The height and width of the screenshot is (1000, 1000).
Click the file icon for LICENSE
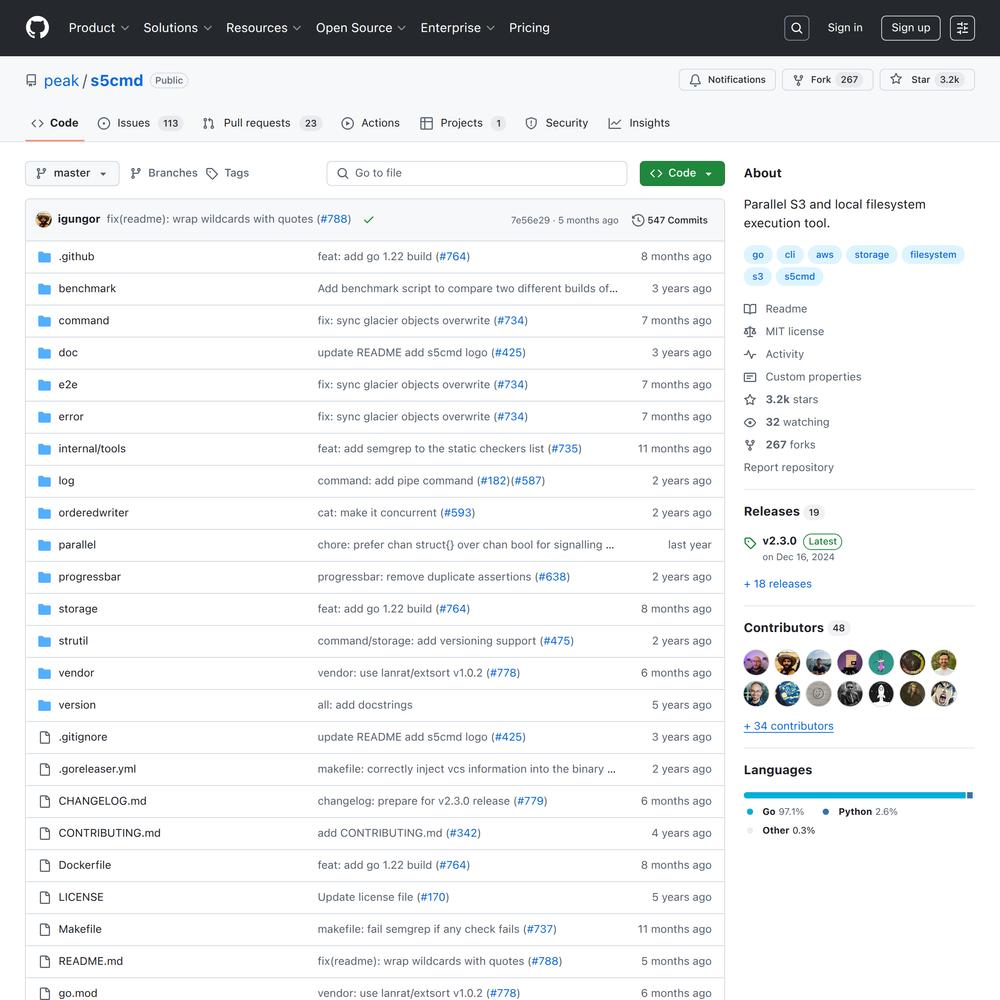click(45, 897)
